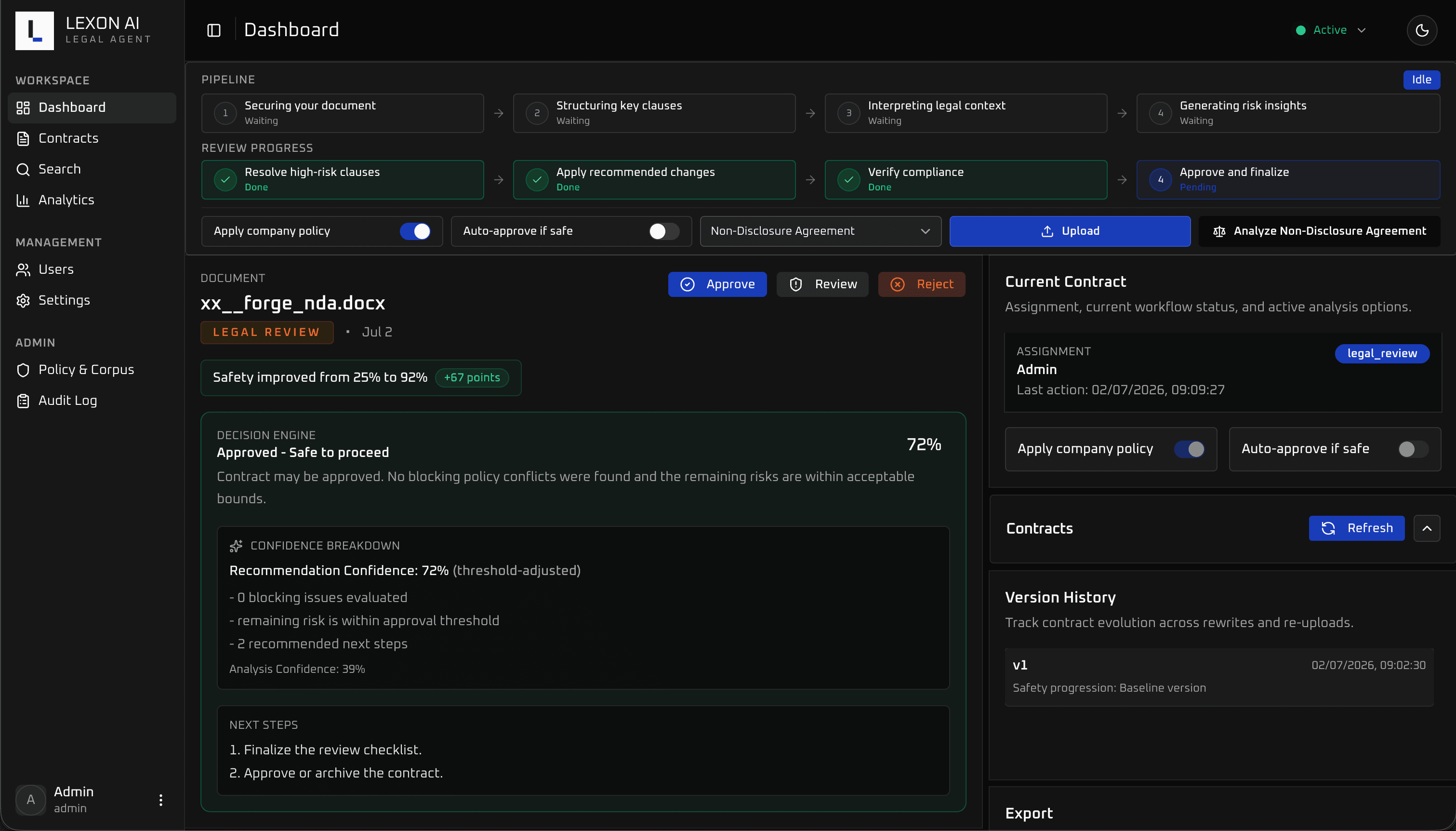The image size is (1456, 831).
Task: Open Audit Log
Action: point(92,401)
